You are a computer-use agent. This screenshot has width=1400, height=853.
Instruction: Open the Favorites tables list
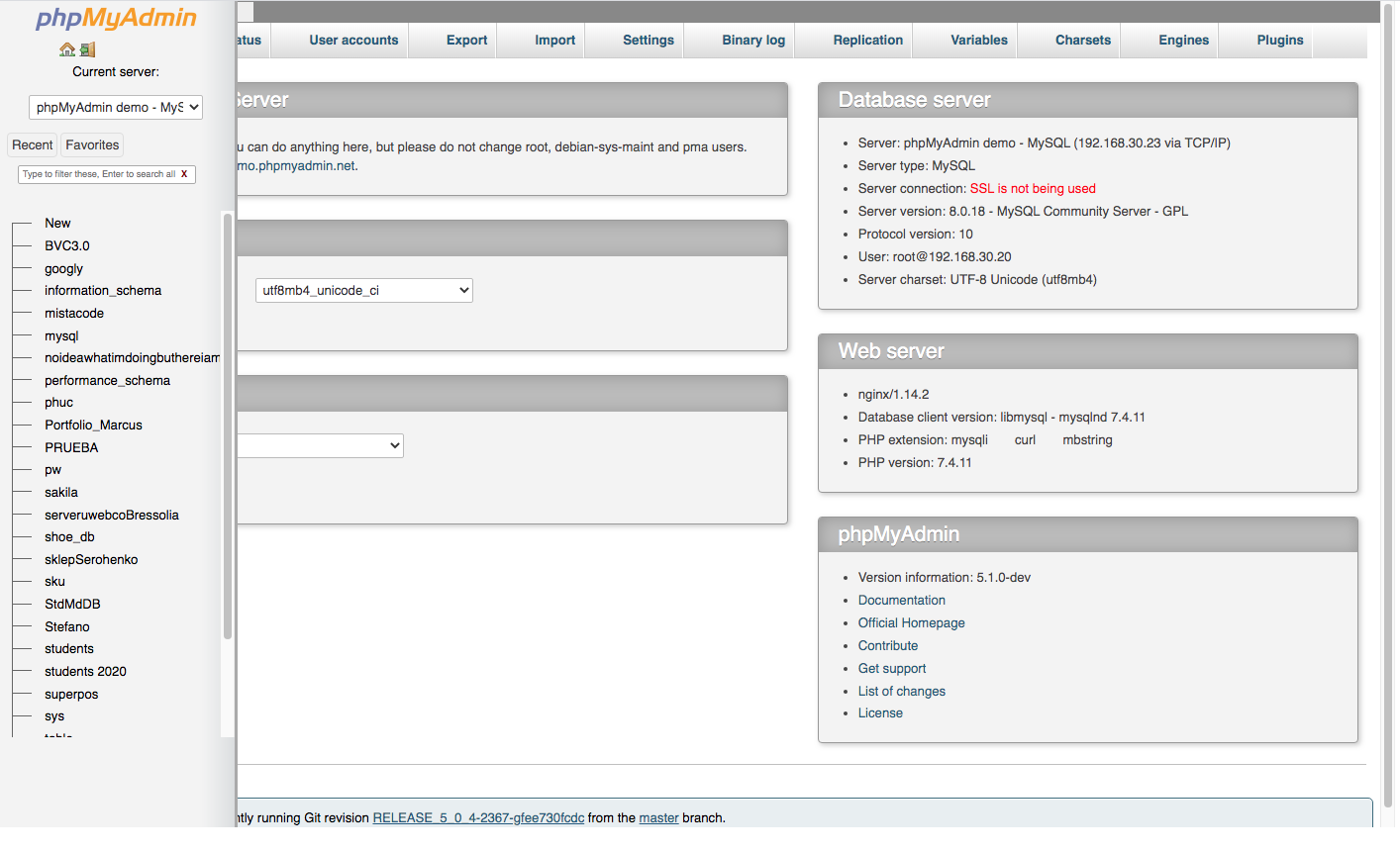pos(92,144)
